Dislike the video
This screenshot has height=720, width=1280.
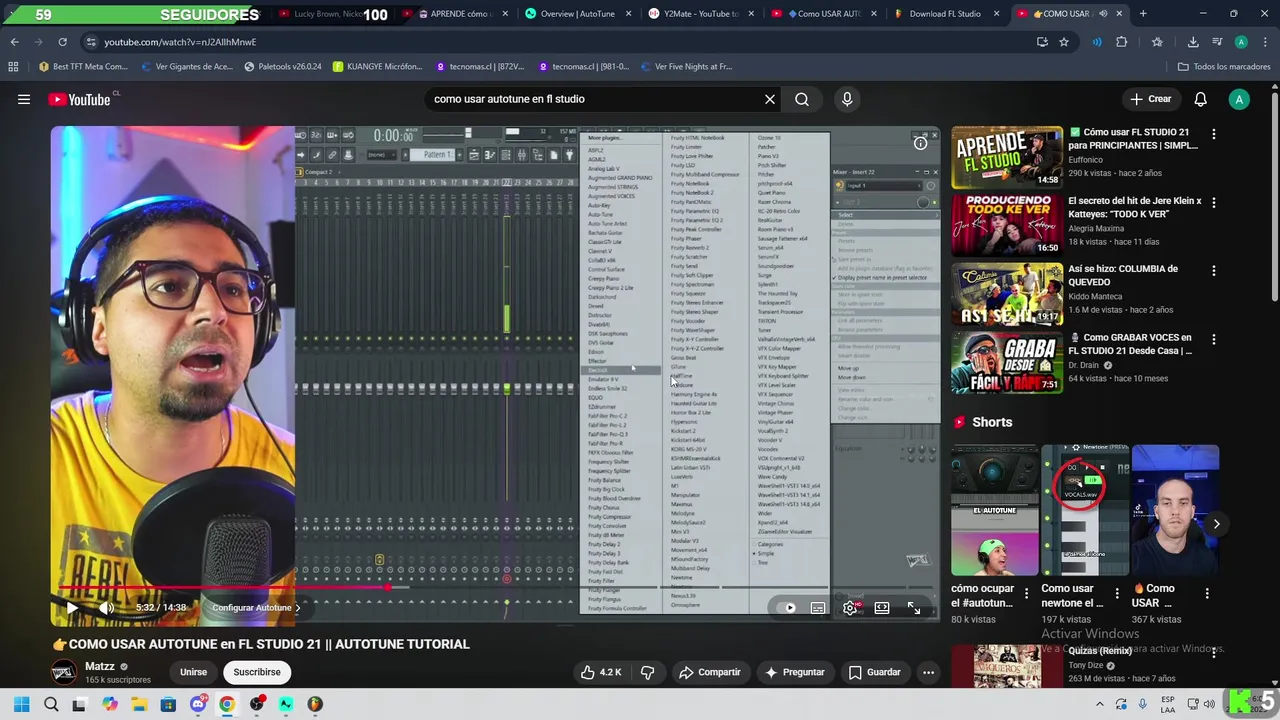647,672
